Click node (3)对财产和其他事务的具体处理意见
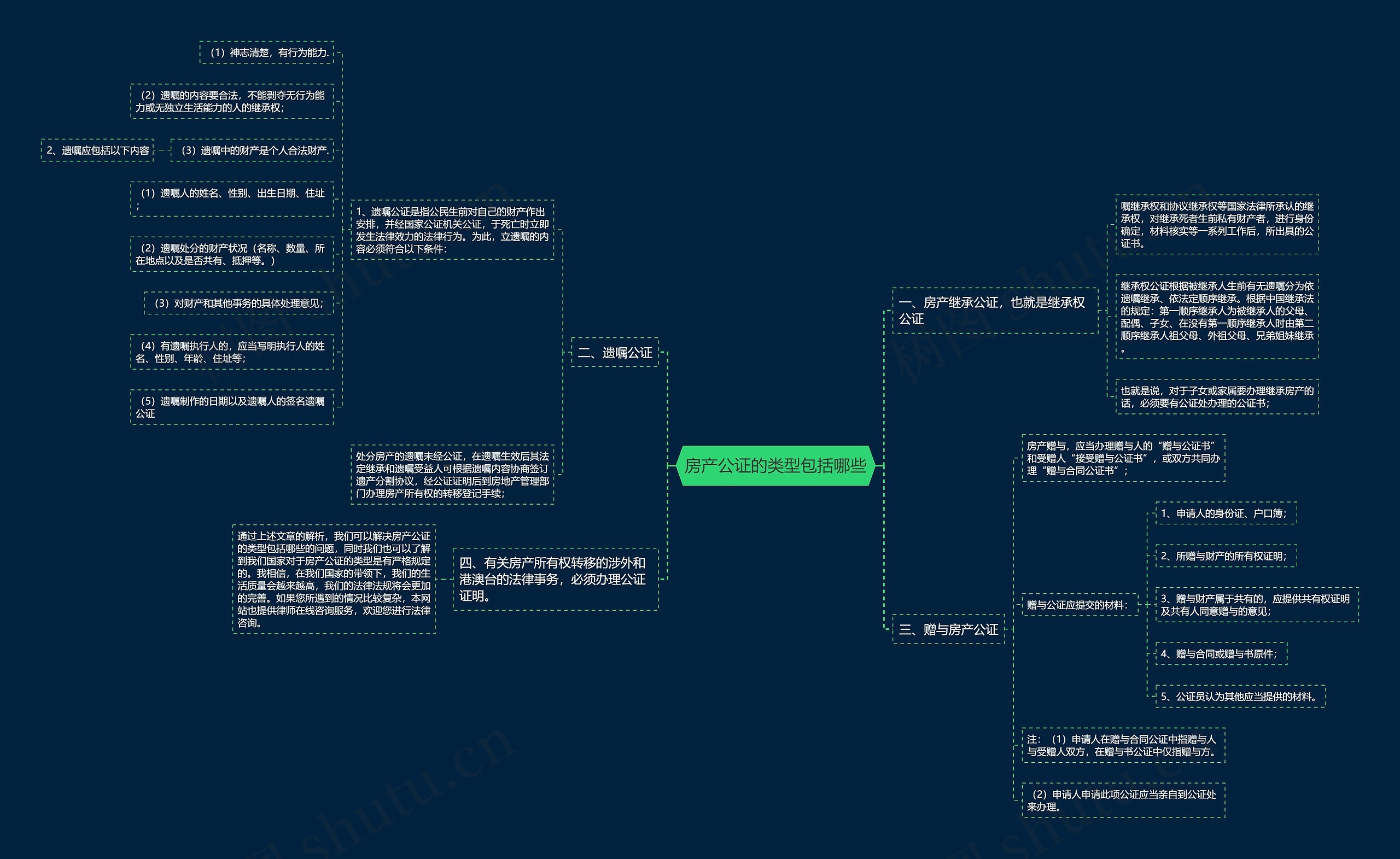1400x859 pixels. pos(238,303)
